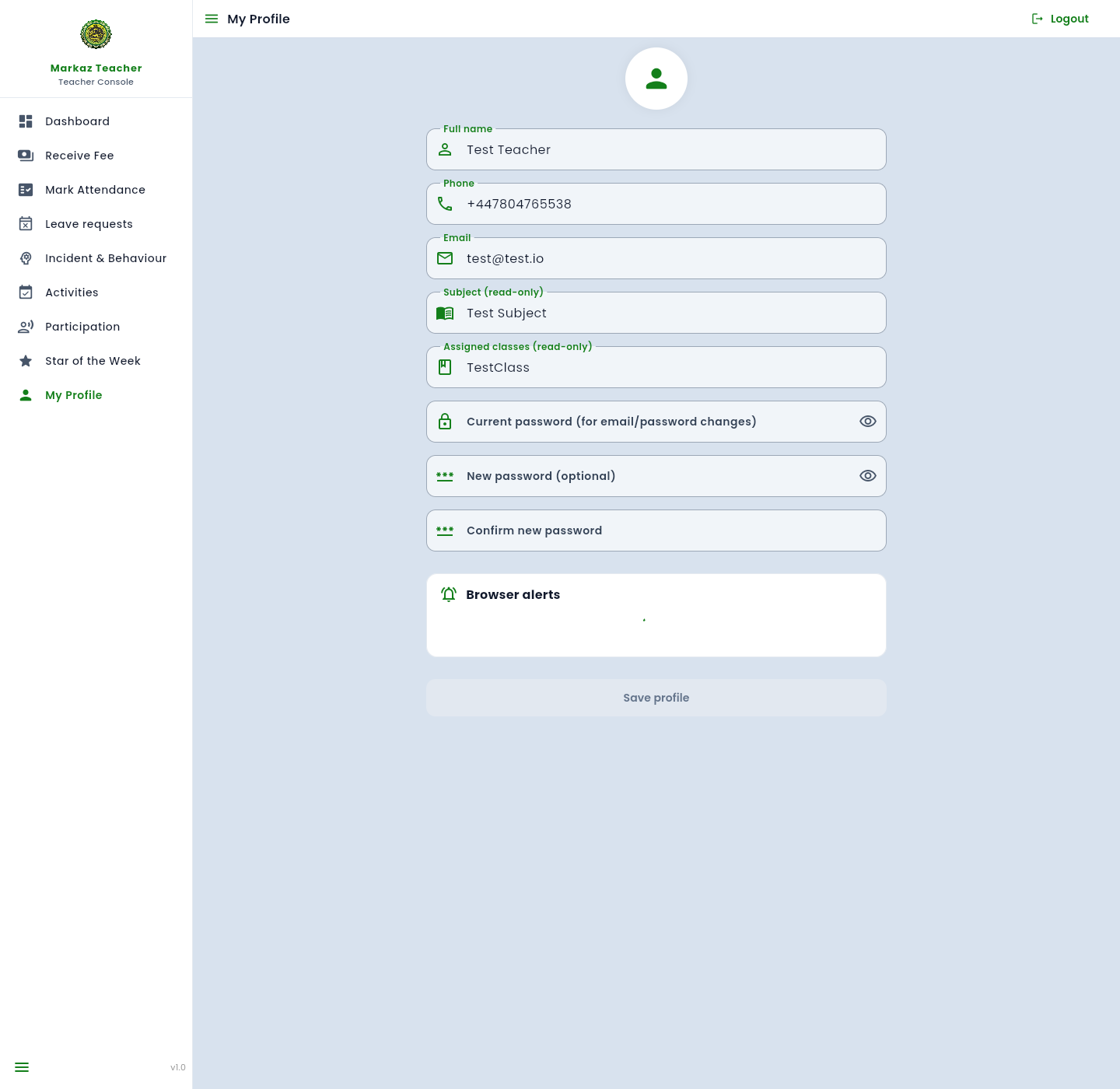Click the phone handset icon
1120x1089 pixels.
pos(445,204)
